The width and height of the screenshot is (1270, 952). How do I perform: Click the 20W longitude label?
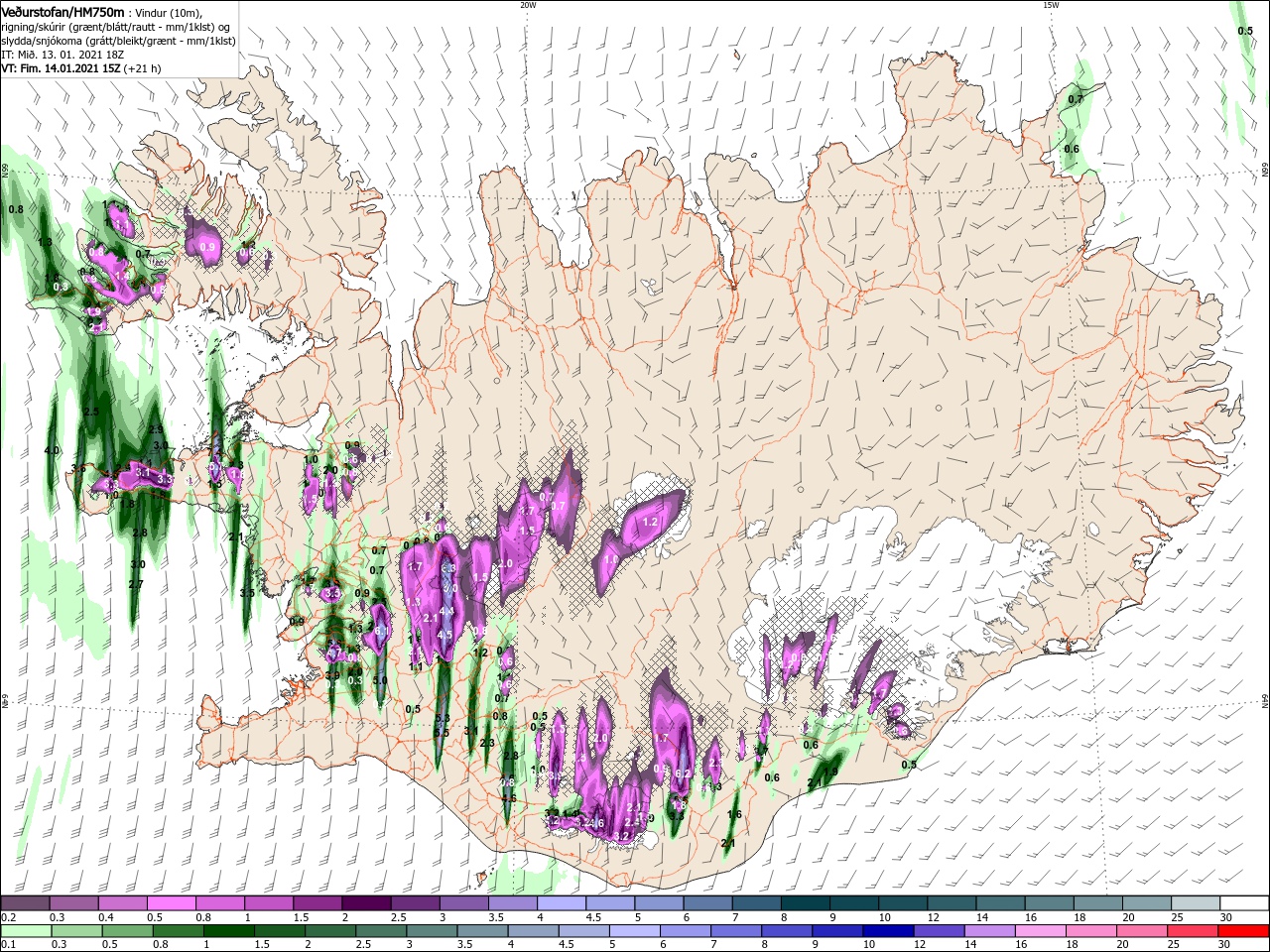[x=528, y=5]
